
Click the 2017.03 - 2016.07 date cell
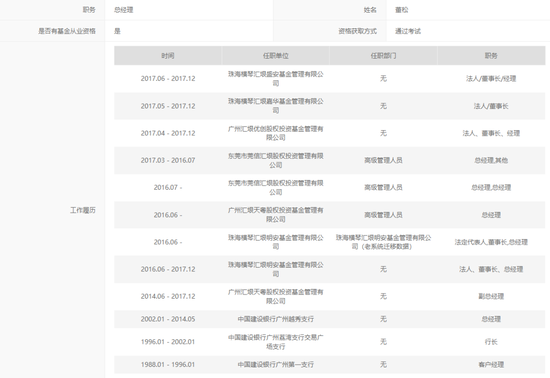coord(168,160)
